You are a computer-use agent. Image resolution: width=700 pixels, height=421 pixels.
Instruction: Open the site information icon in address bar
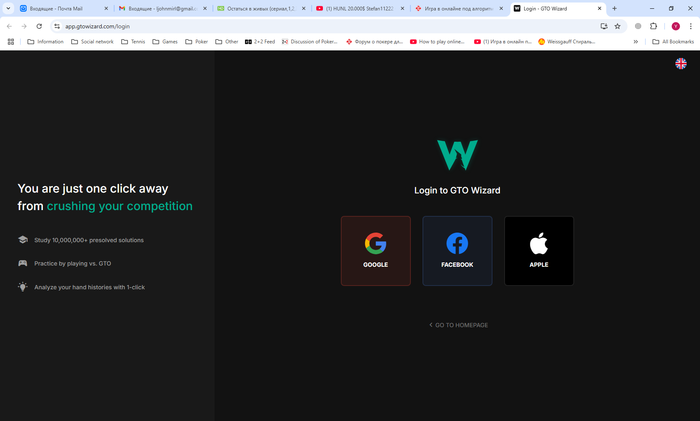(x=57, y=26)
